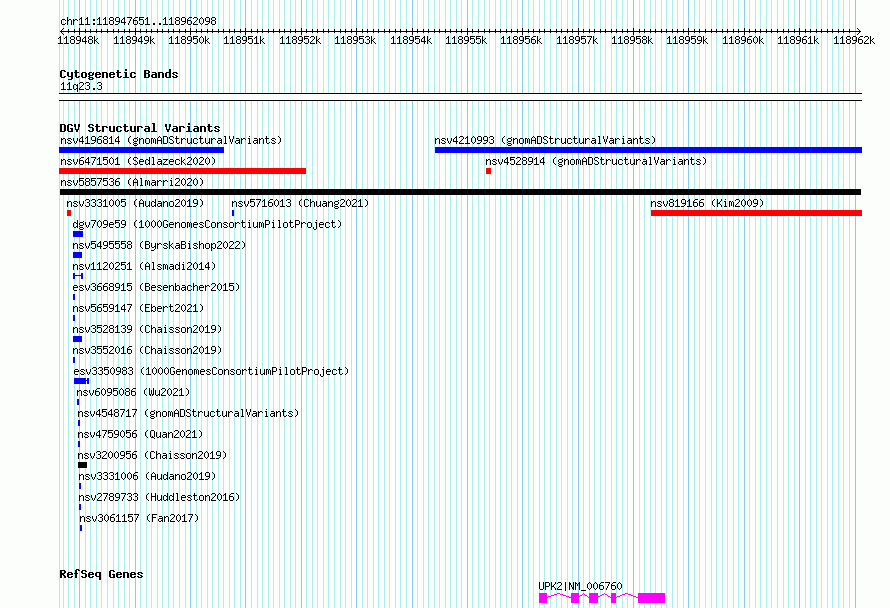Open nsv3331006 Audano2019 label
The width and height of the screenshot is (890, 608).
pyautogui.click(x=147, y=476)
